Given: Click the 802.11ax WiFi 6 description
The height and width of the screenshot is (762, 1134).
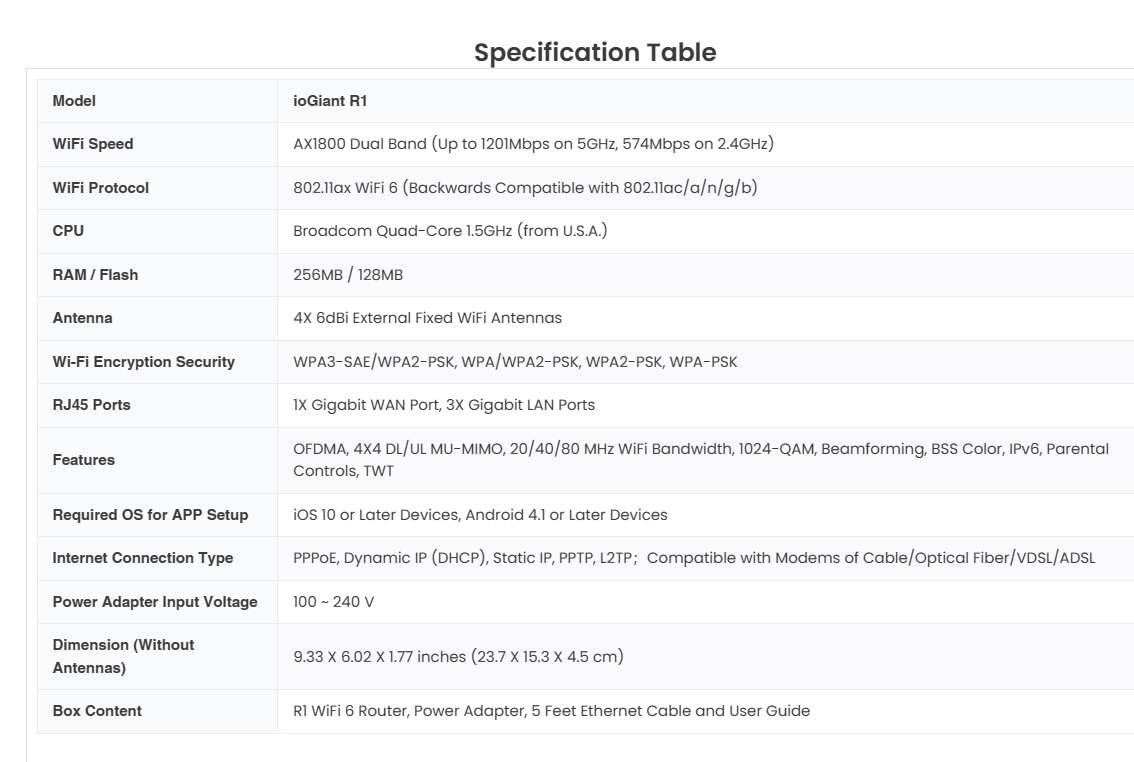Looking at the screenshot, I should click(525, 188).
